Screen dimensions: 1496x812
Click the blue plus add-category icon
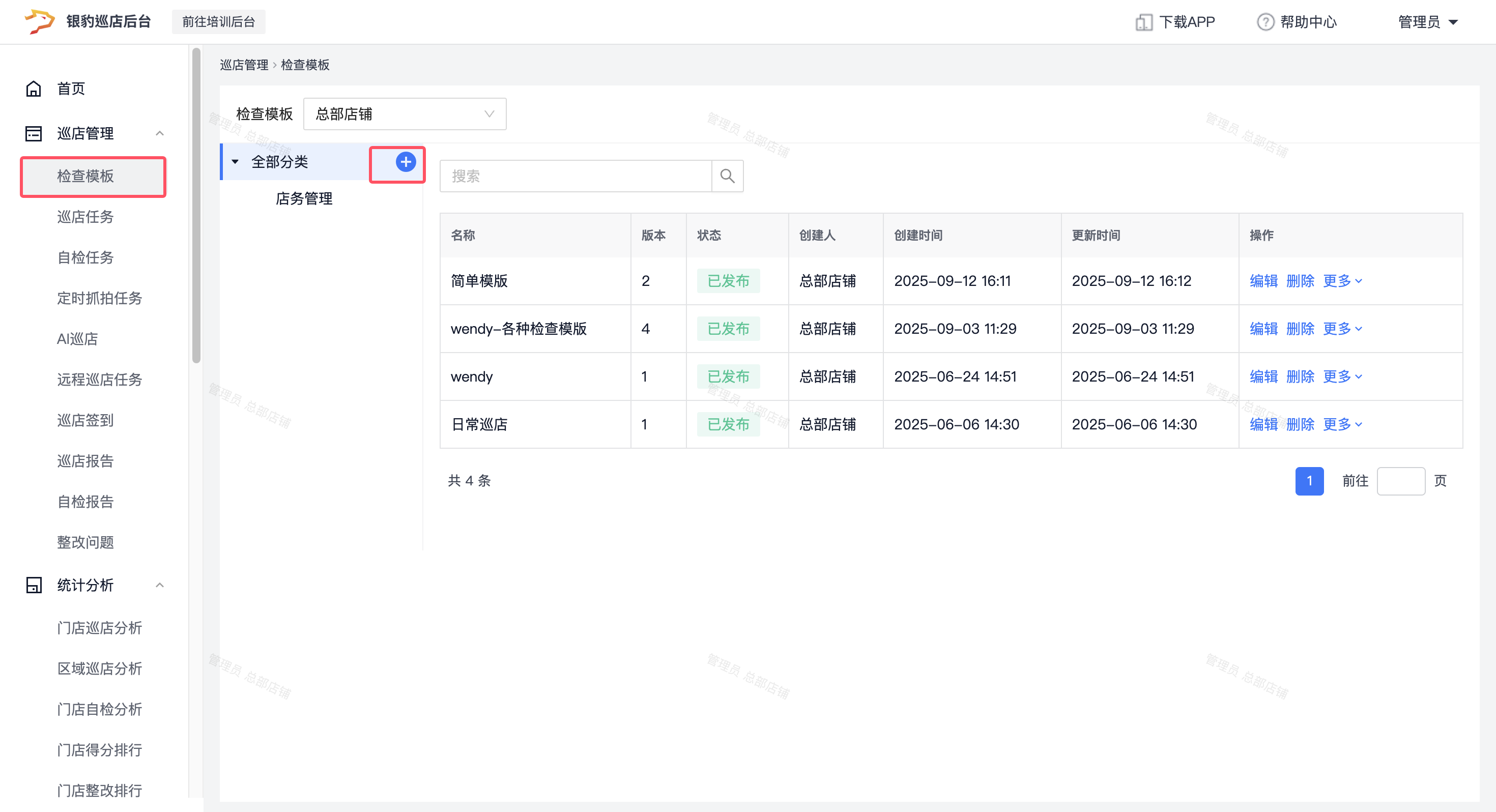tap(406, 162)
